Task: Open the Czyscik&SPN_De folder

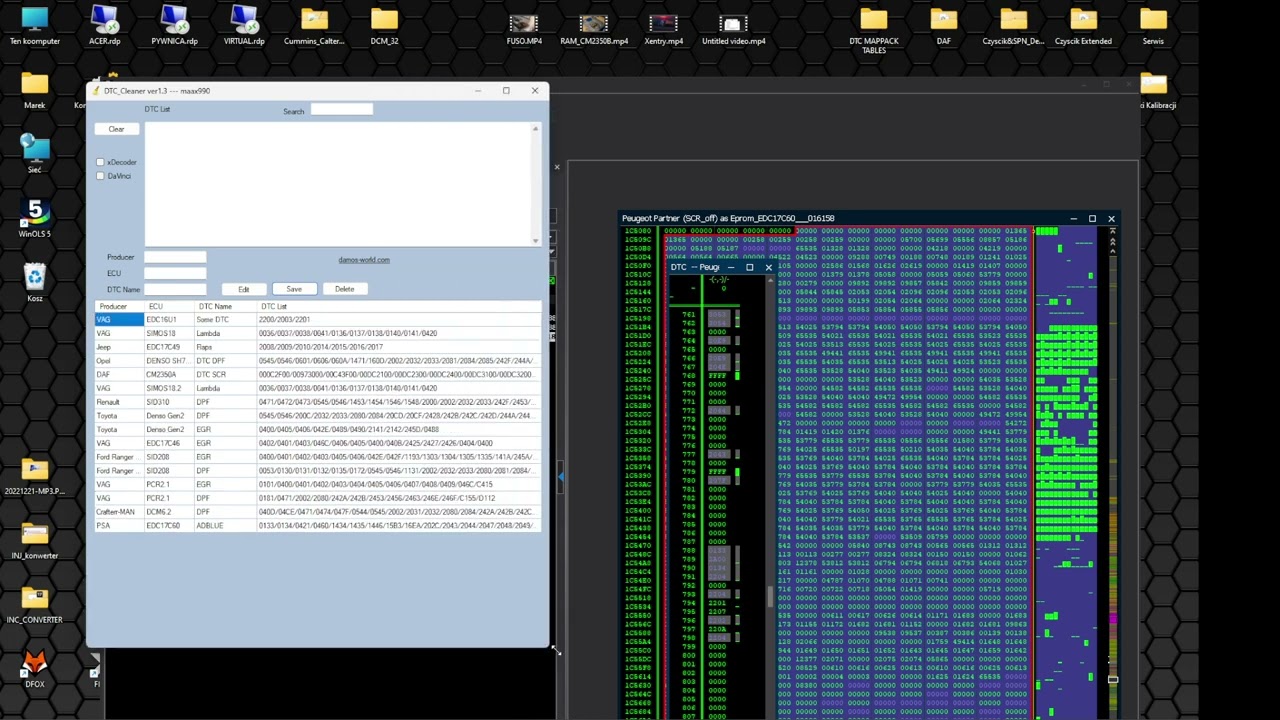Action: tap(1013, 27)
